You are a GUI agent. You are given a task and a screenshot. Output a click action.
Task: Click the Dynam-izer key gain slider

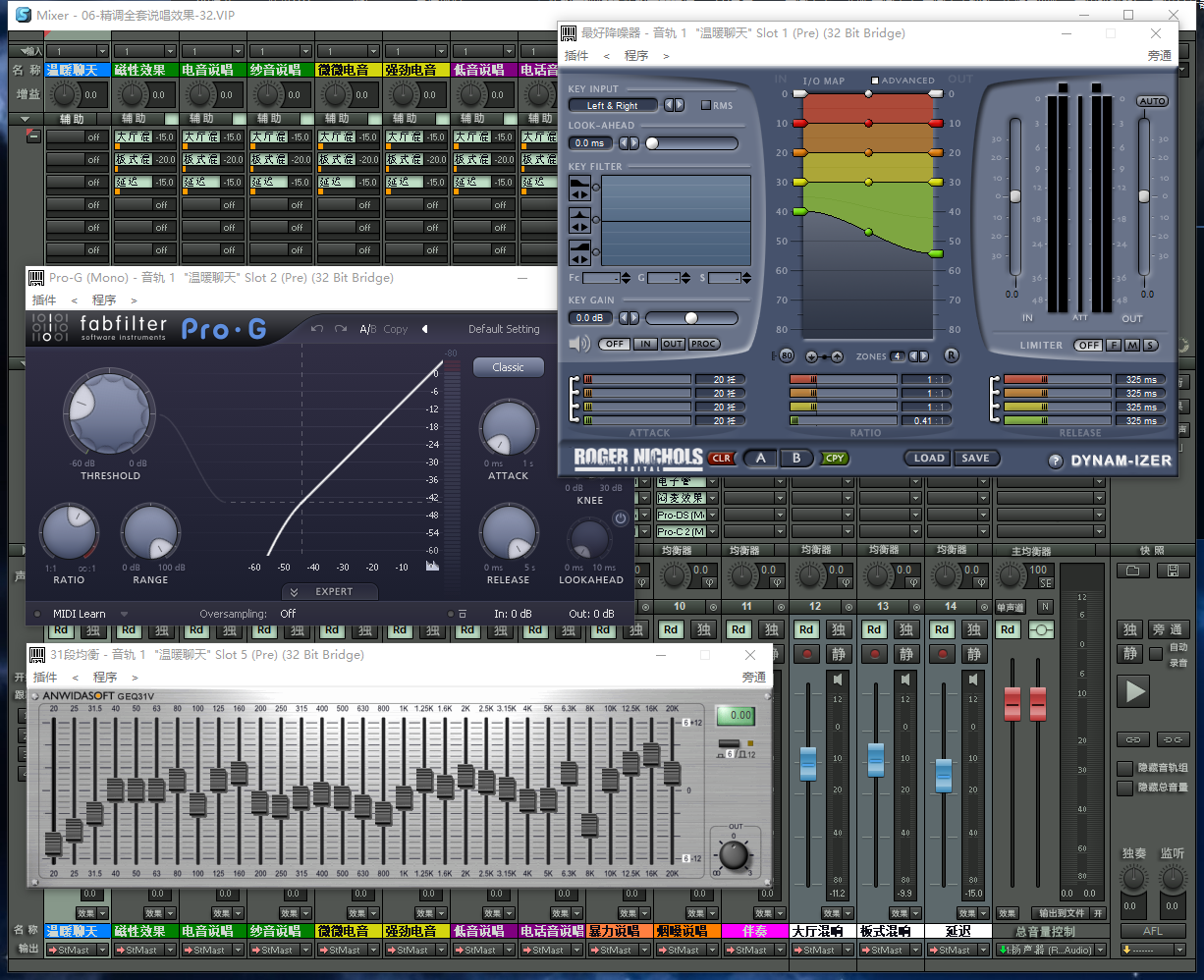[691, 318]
